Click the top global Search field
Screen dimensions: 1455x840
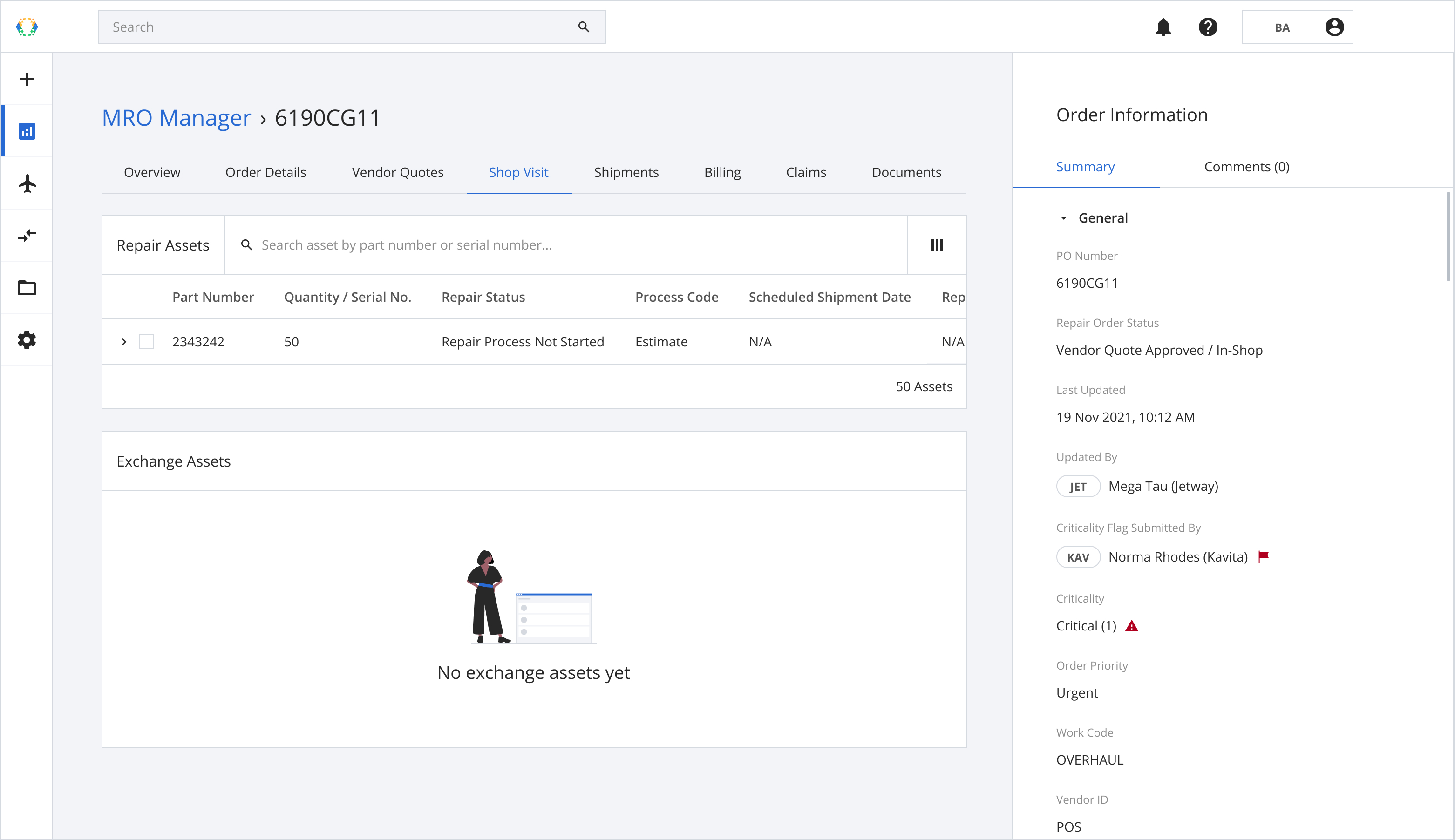click(352, 27)
